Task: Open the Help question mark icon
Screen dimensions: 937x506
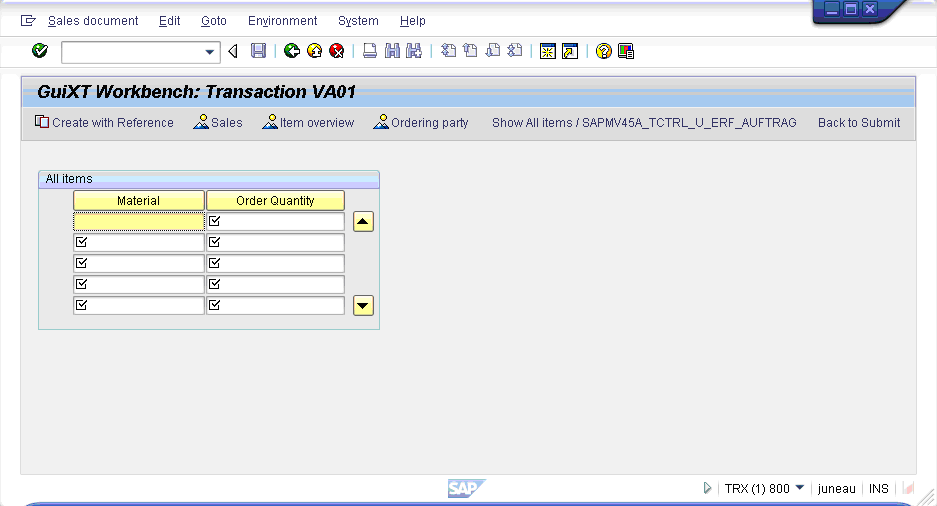Action: (604, 51)
